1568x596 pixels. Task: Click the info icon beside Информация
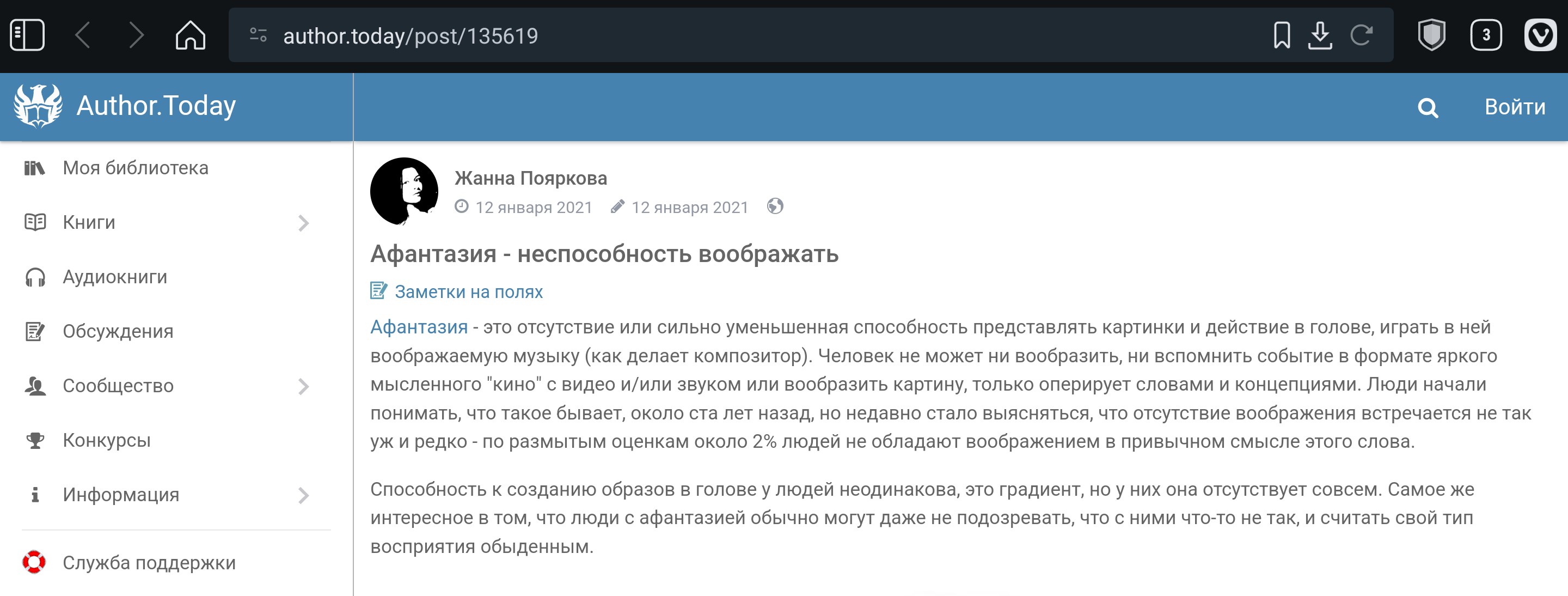point(35,494)
